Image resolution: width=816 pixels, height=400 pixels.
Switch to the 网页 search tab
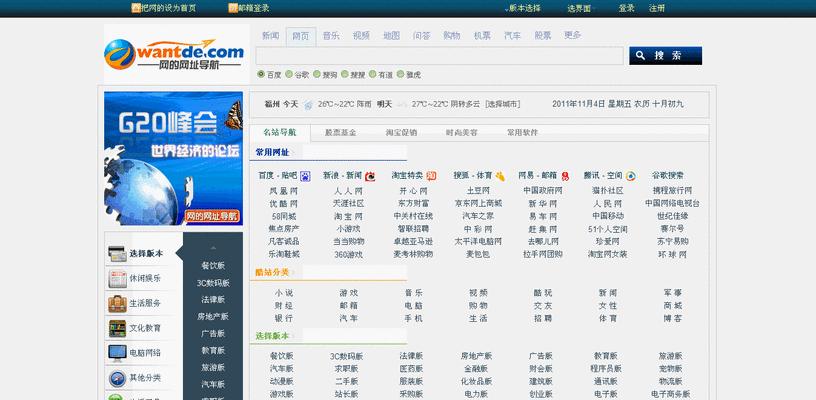(x=301, y=36)
